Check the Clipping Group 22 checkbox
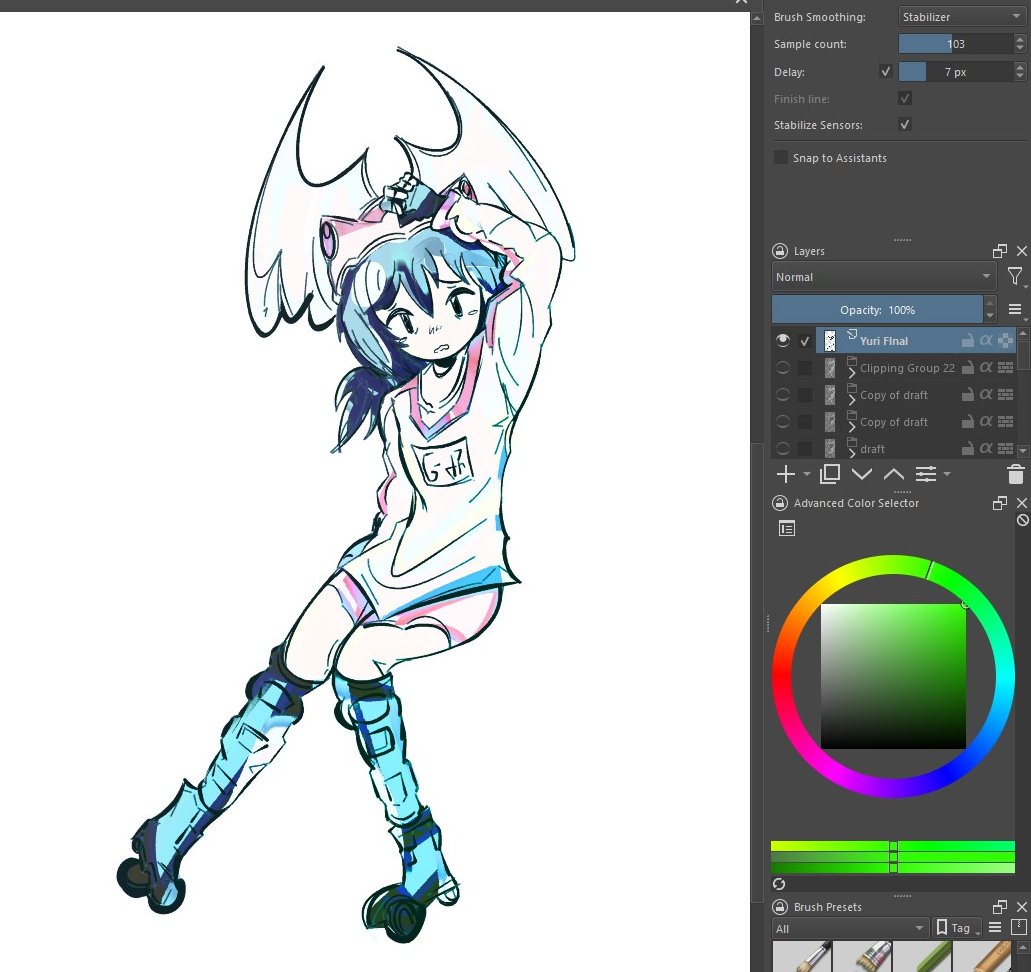This screenshot has height=972, width=1031. [805, 368]
